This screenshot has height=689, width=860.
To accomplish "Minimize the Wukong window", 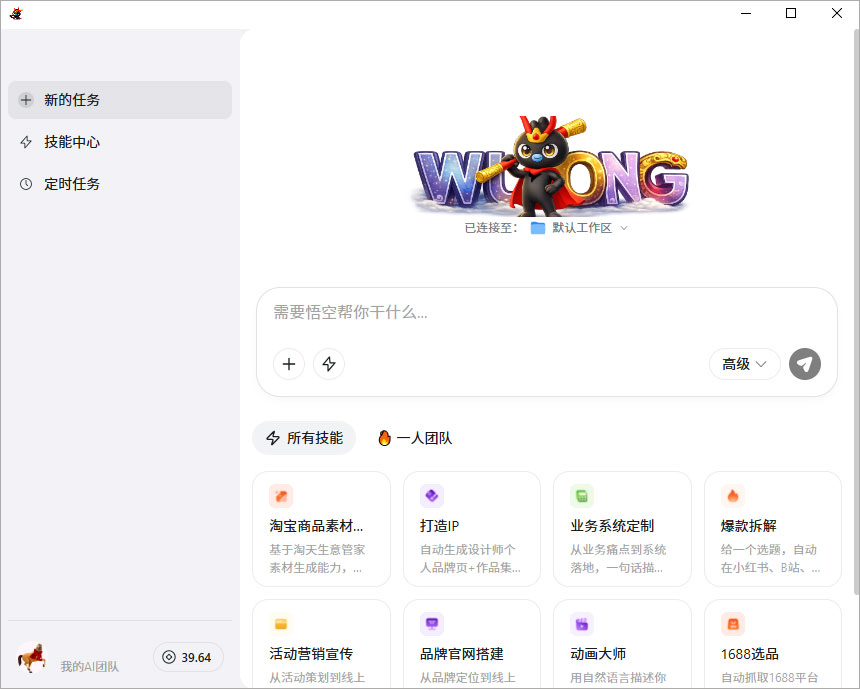I will click(745, 13).
